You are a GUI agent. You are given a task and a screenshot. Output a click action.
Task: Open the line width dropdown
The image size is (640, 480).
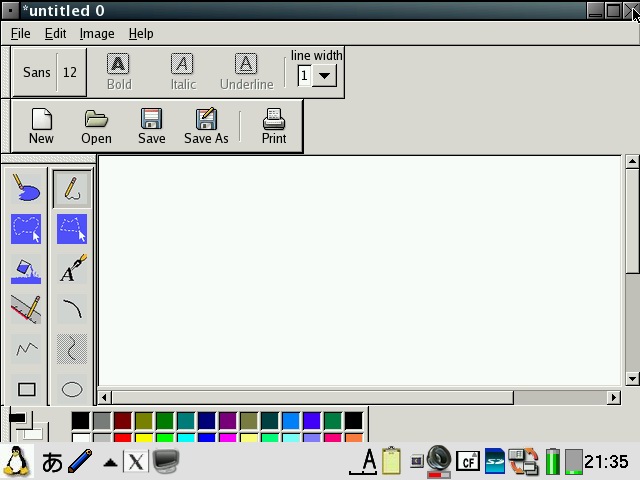325,76
